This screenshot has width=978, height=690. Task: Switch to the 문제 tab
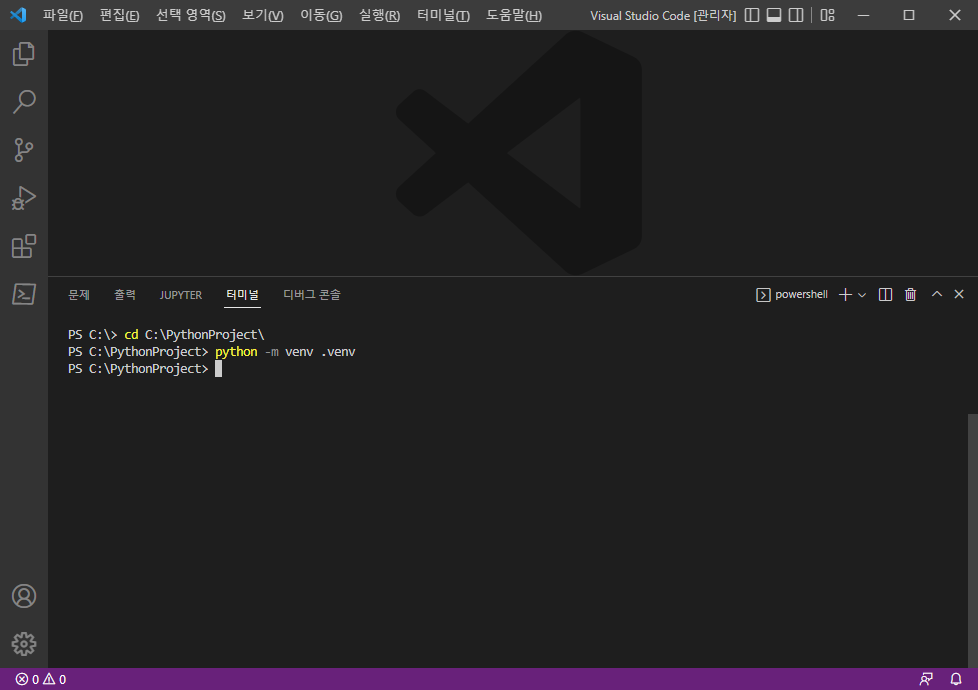click(79, 294)
